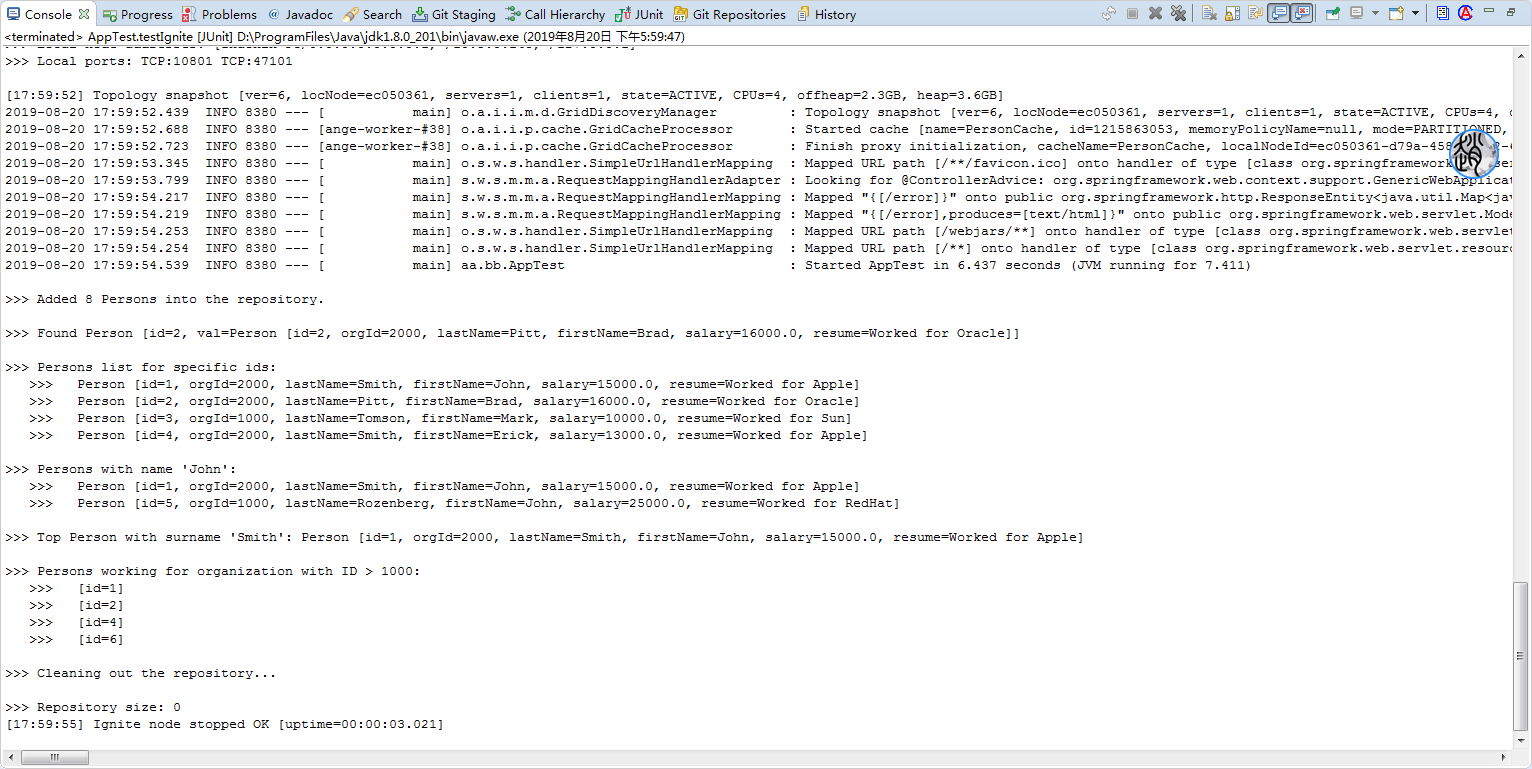The height and width of the screenshot is (769, 1532).
Task: Click the '[id=6]' result line
Action: [77, 639]
